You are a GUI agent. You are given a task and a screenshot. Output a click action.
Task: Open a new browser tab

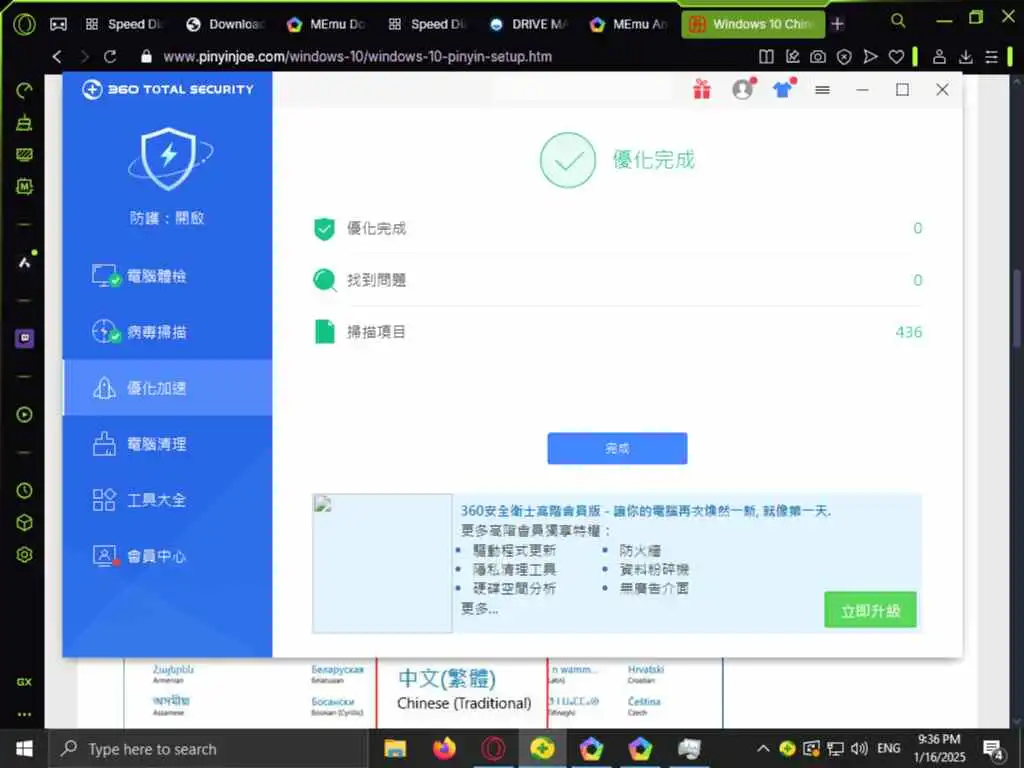pos(838,24)
